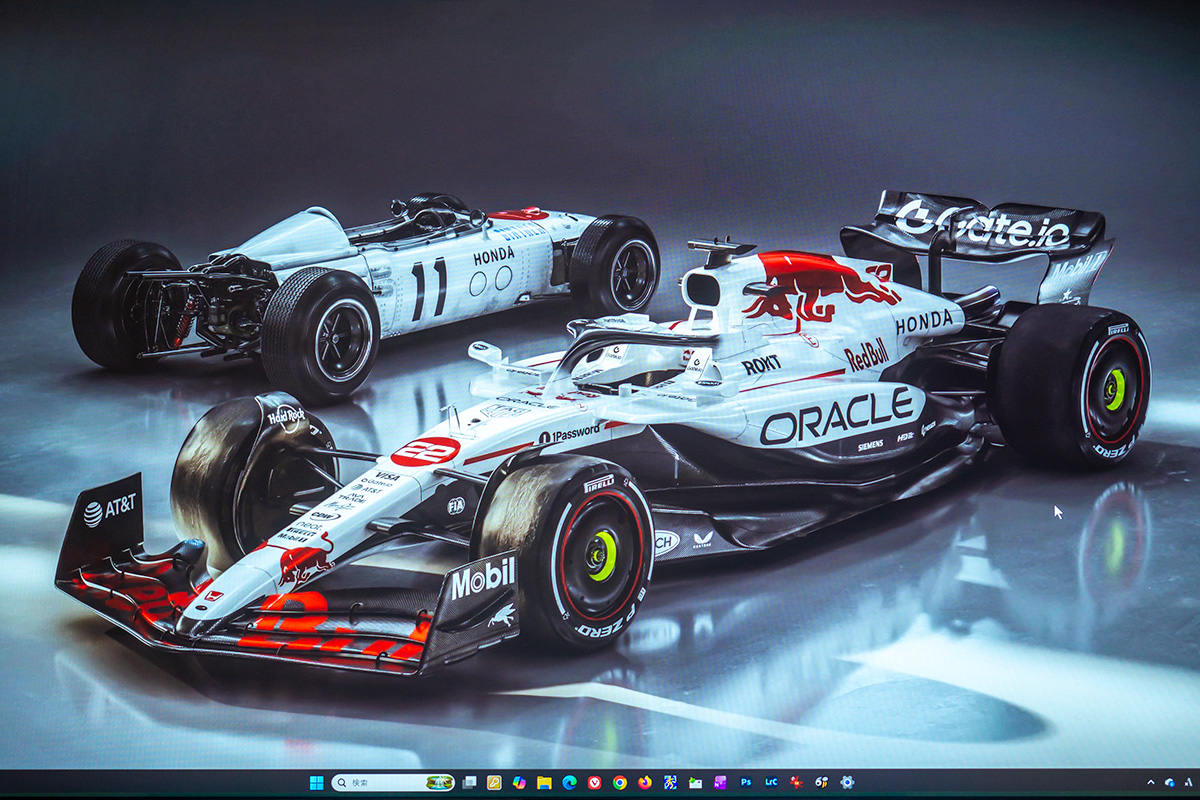Open the purple notes app icon

[720, 782]
